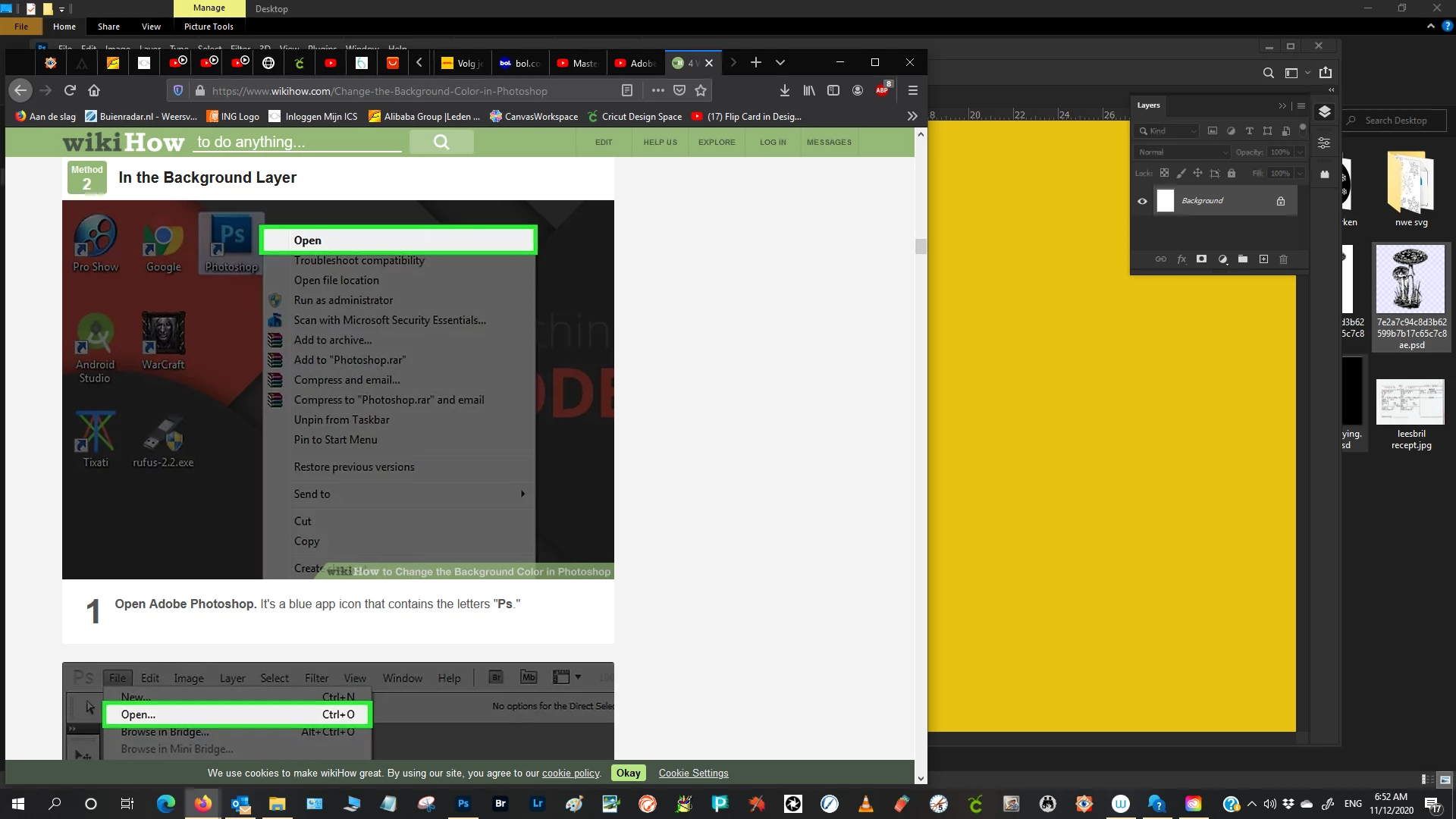Expand the Opacity dropdown arrow
Image resolution: width=1456 pixels, height=819 pixels.
[1300, 152]
